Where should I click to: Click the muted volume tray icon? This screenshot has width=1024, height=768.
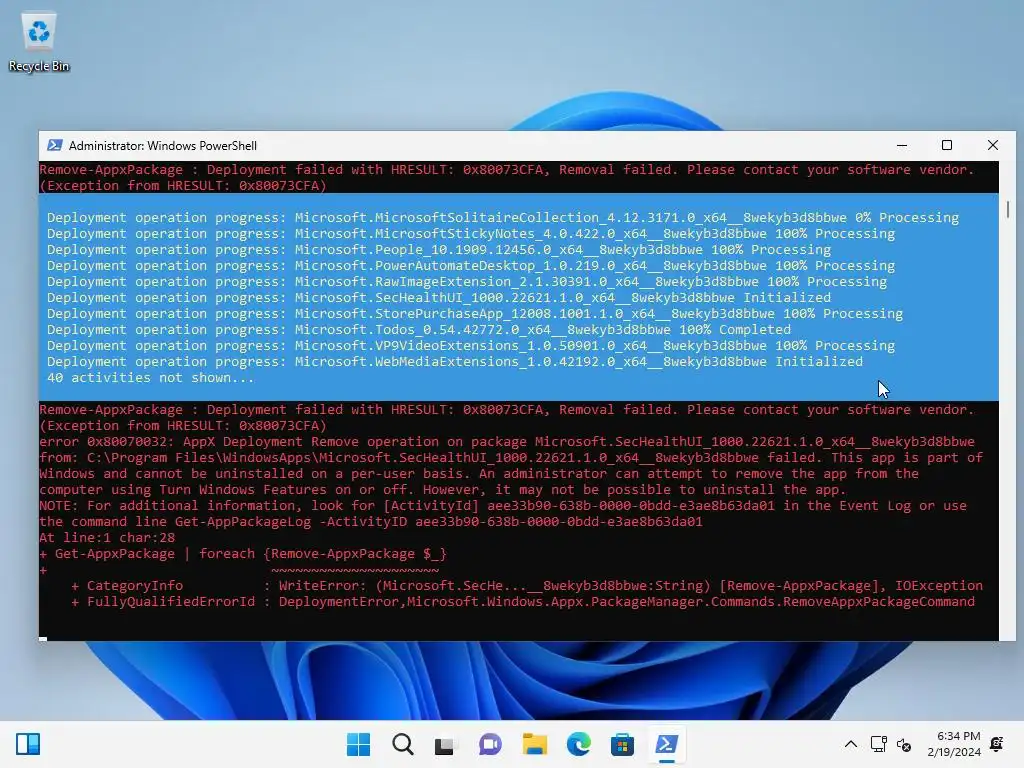tap(904, 744)
